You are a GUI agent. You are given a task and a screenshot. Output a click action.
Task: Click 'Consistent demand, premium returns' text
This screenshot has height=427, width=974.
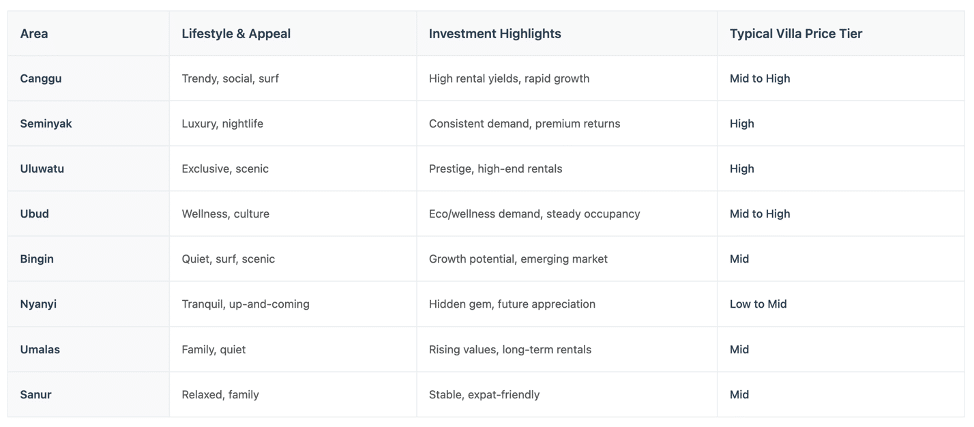pos(524,124)
